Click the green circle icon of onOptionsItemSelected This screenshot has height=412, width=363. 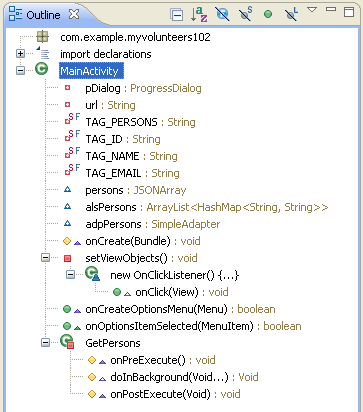tap(67, 326)
